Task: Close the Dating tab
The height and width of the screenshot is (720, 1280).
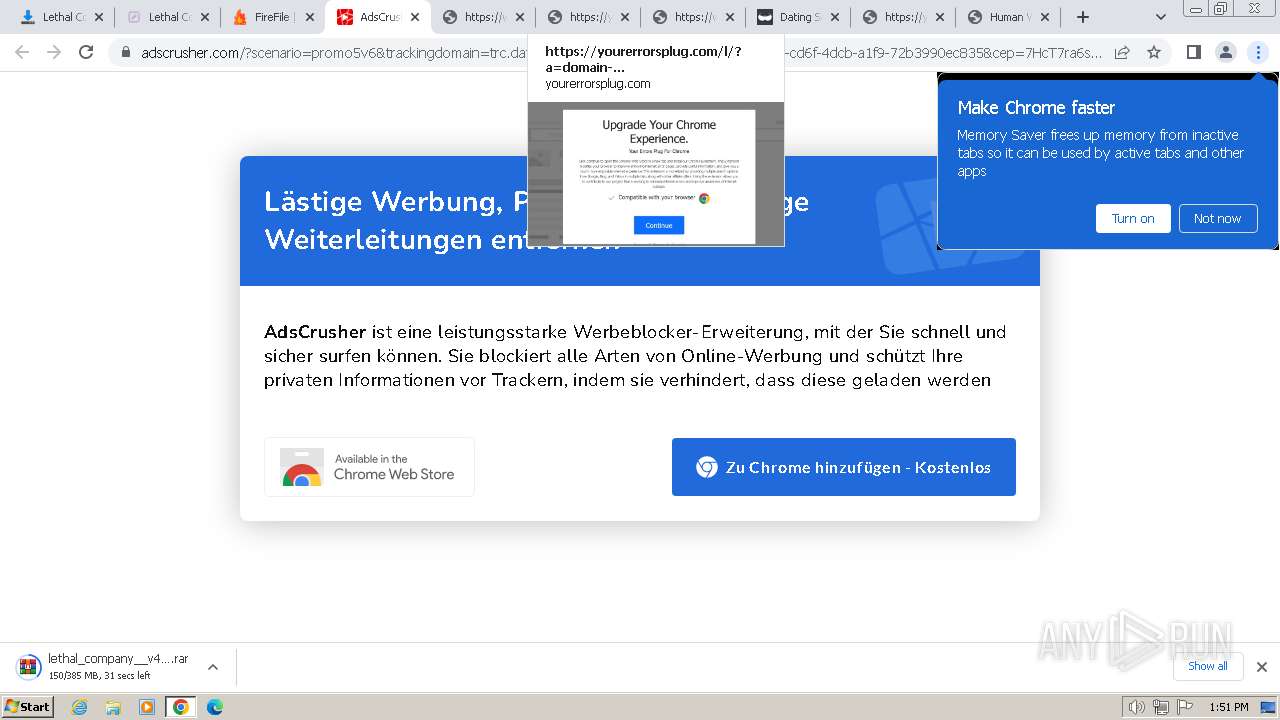Action: 835,17
